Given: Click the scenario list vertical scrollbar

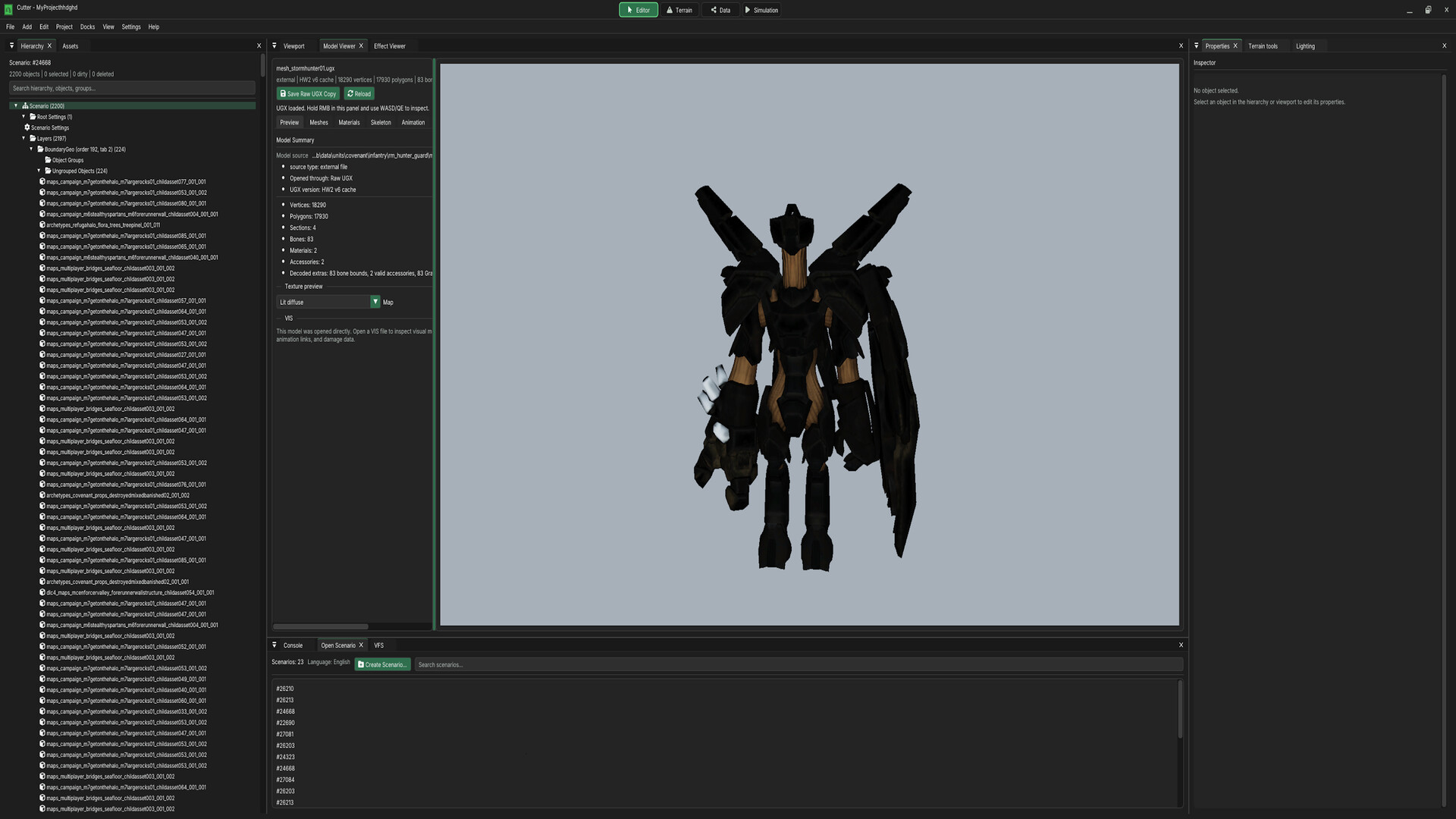Looking at the screenshot, I should pos(1180,710).
